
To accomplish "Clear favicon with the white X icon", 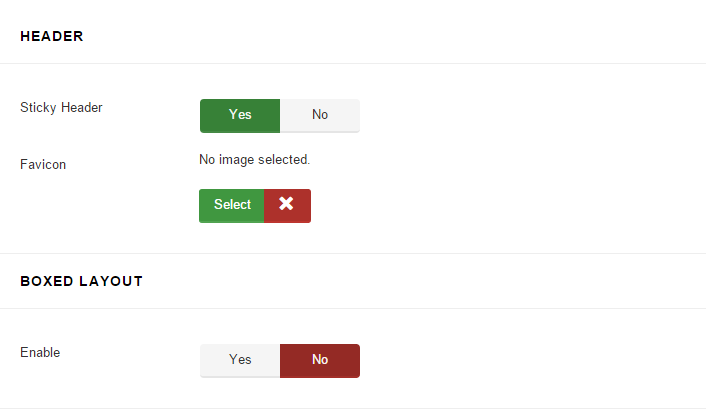I will tap(286, 203).
